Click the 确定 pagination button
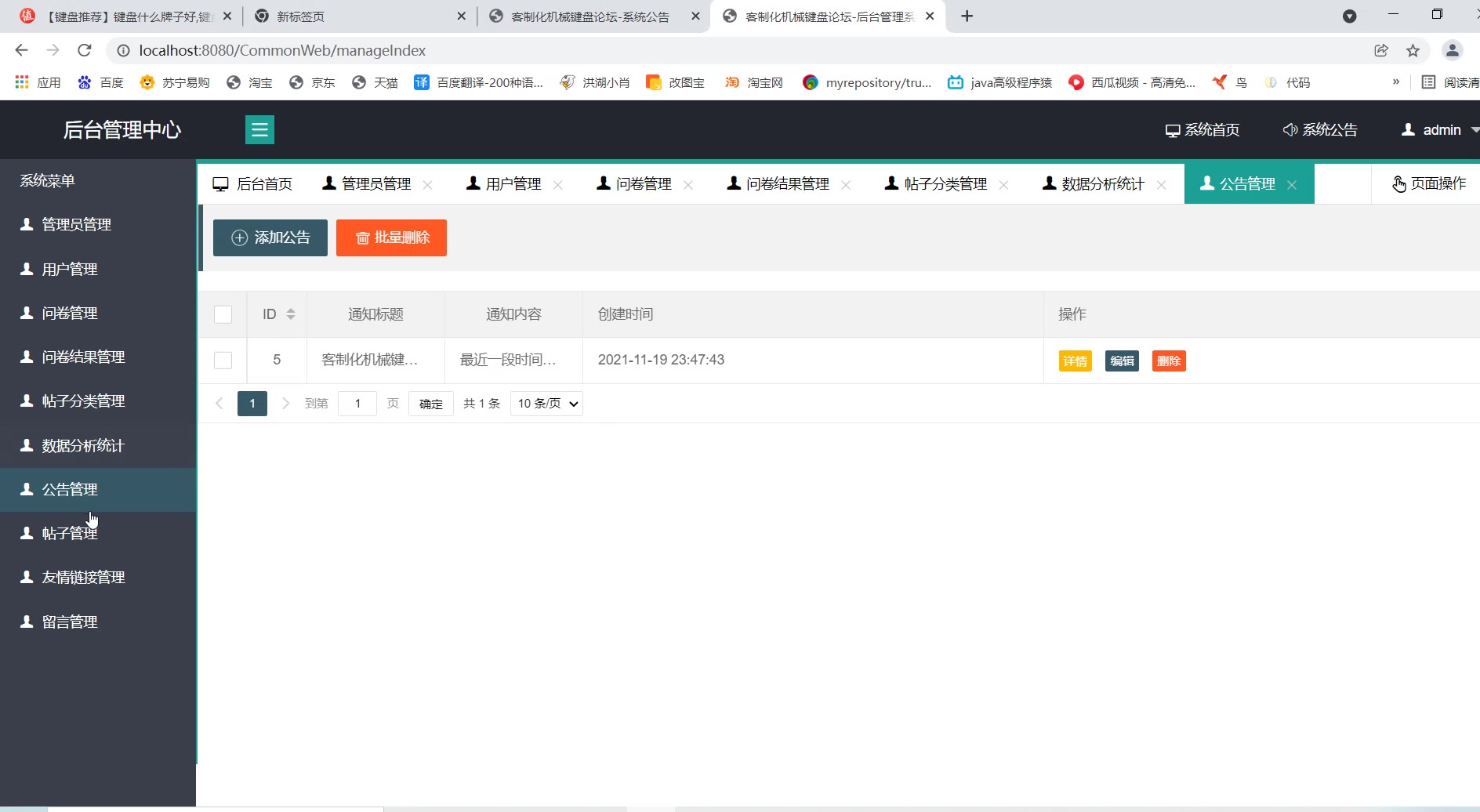The image size is (1480, 812). pyautogui.click(x=431, y=404)
